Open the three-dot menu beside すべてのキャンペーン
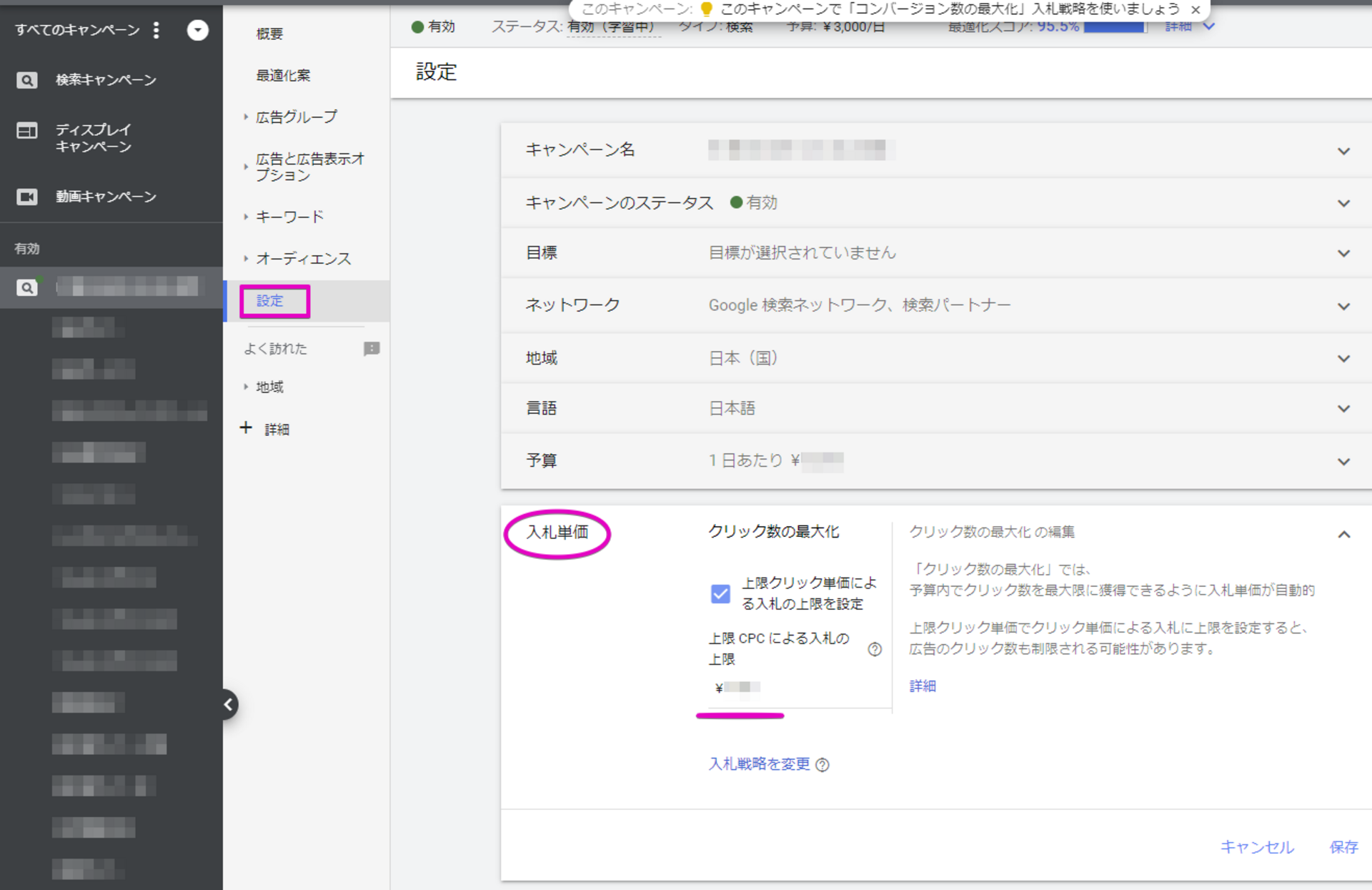The image size is (1372, 890). pyautogui.click(x=156, y=30)
